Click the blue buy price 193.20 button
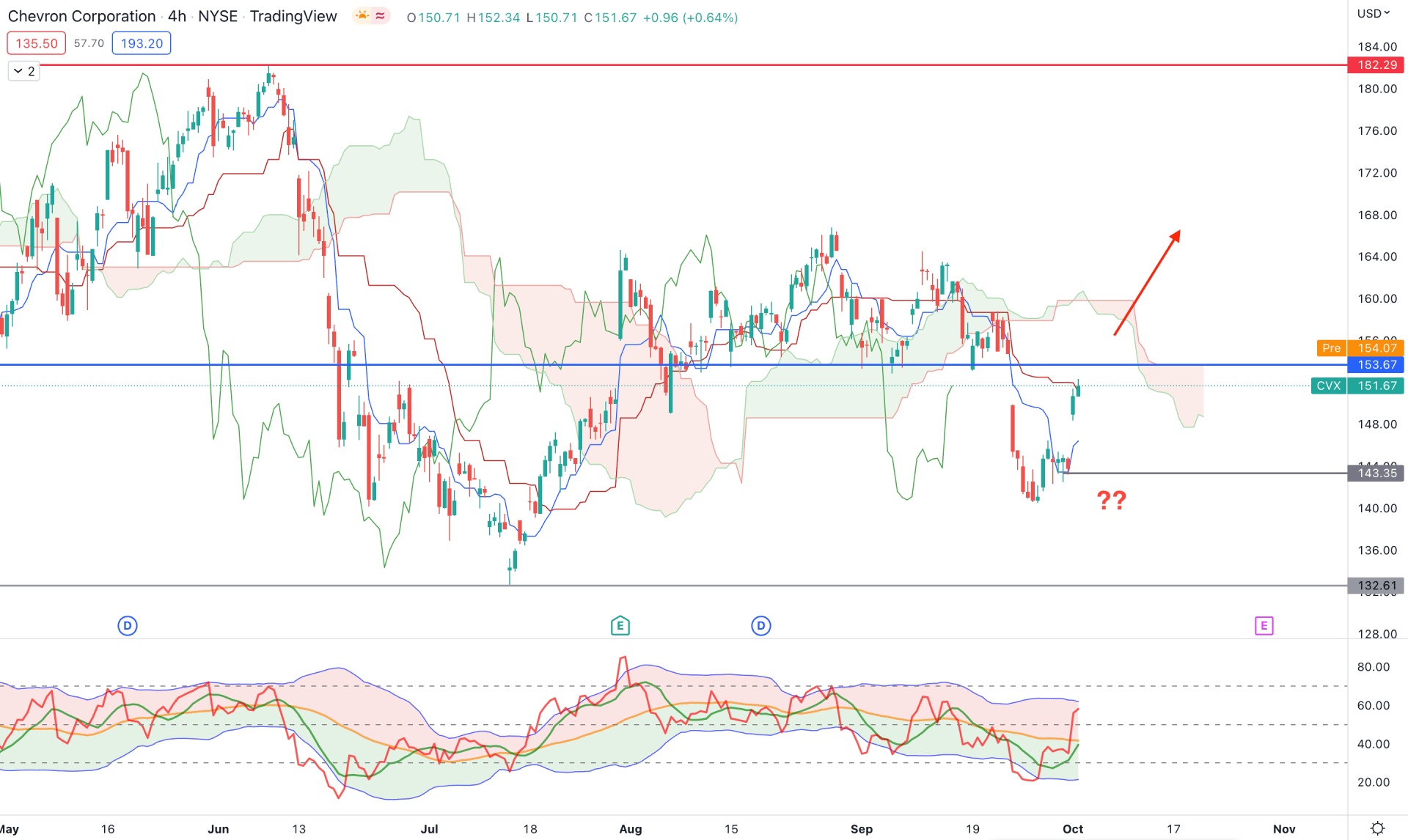1408x840 pixels. 142,43
